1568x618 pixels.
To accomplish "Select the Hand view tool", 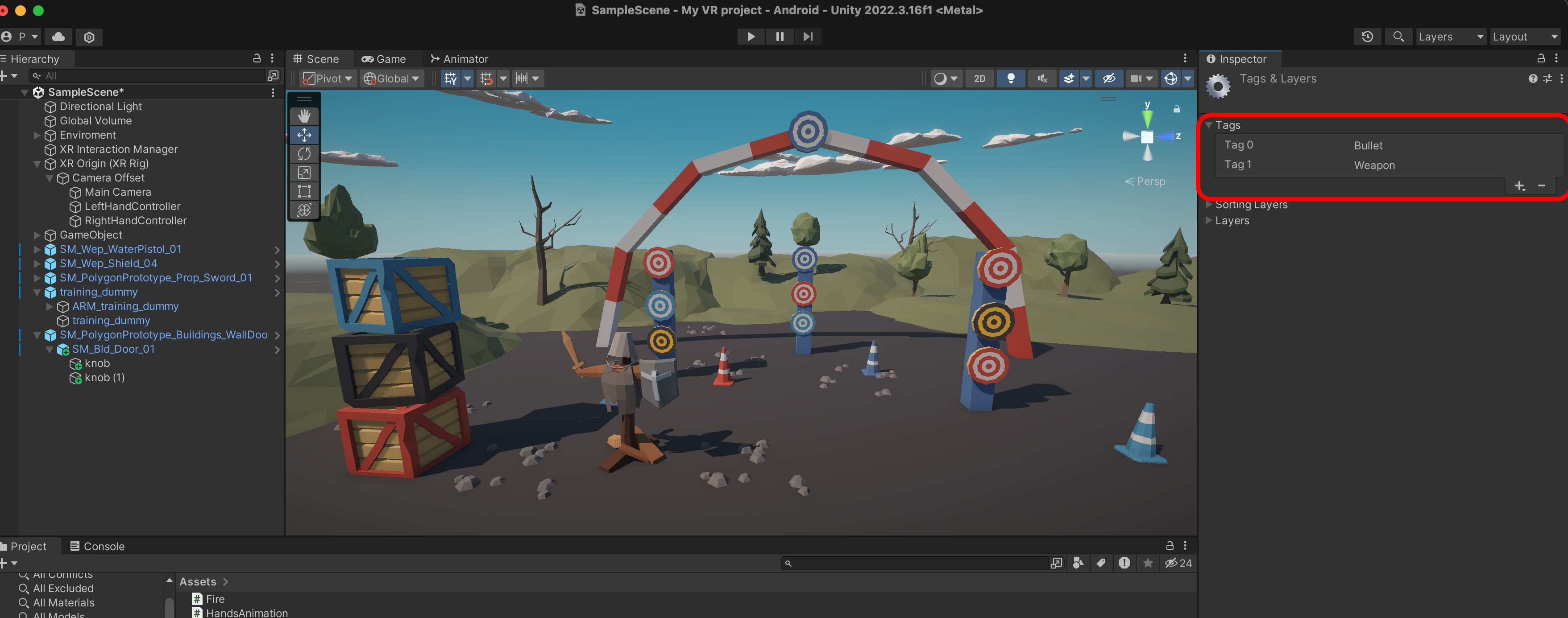I will (x=304, y=115).
